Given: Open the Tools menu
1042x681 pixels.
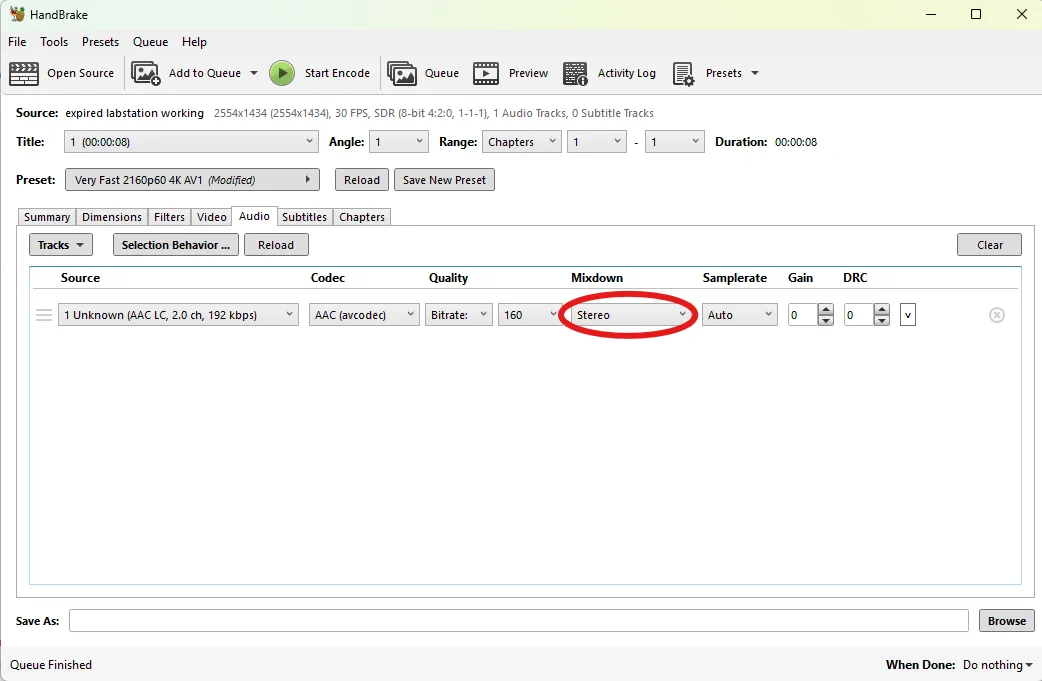Looking at the screenshot, I should click(54, 42).
